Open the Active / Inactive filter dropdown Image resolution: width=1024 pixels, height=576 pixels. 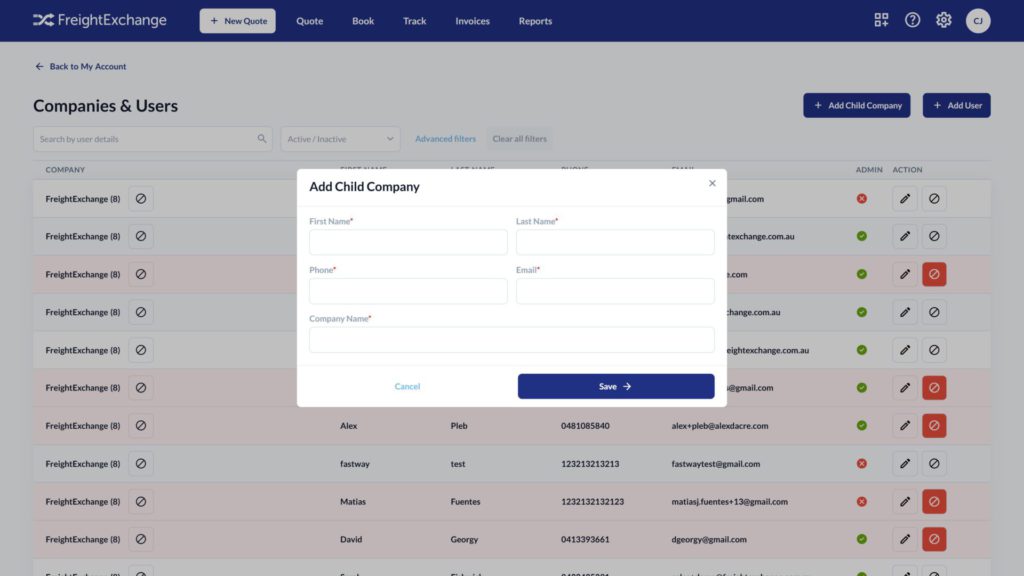[340, 139]
